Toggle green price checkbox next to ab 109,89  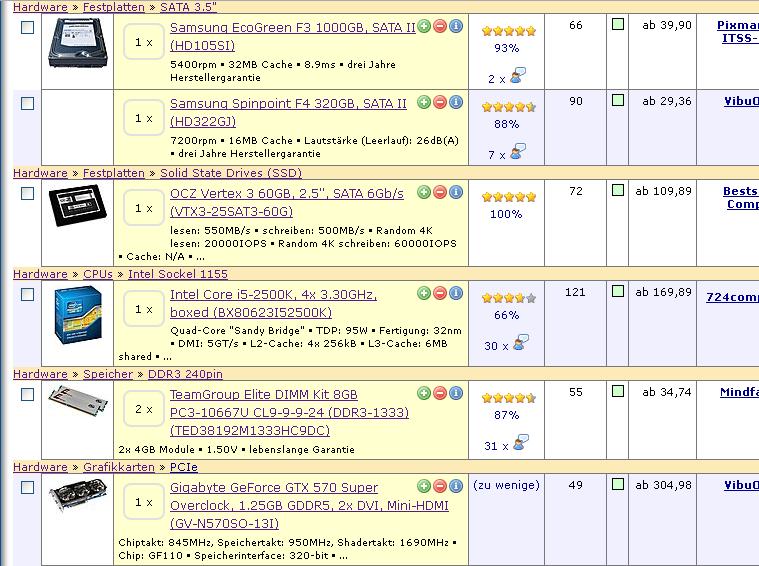click(618, 190)
